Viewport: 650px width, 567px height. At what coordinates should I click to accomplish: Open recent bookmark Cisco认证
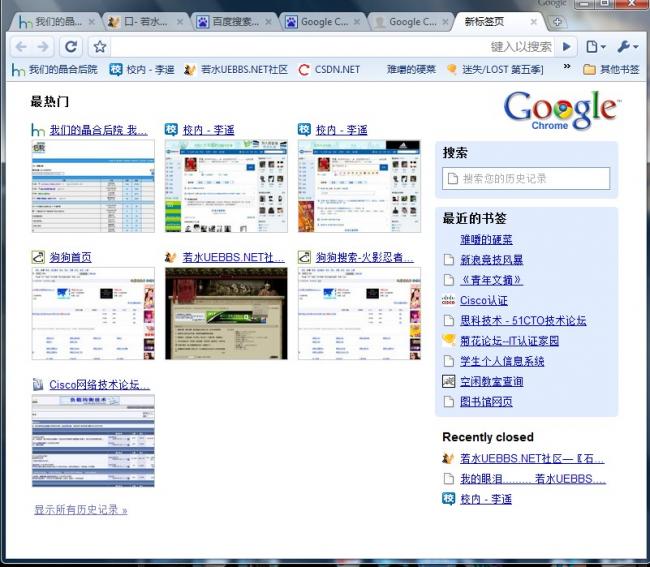point(484,300)
